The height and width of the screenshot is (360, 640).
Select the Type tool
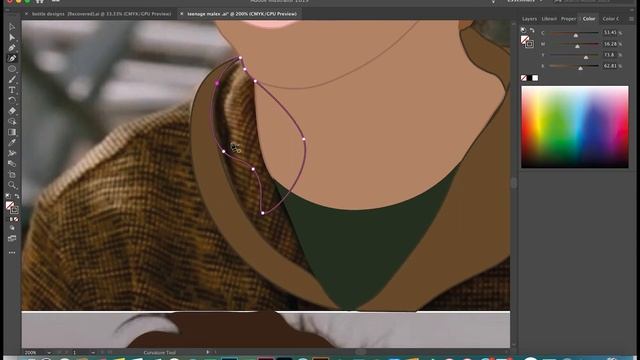point(12,90)
